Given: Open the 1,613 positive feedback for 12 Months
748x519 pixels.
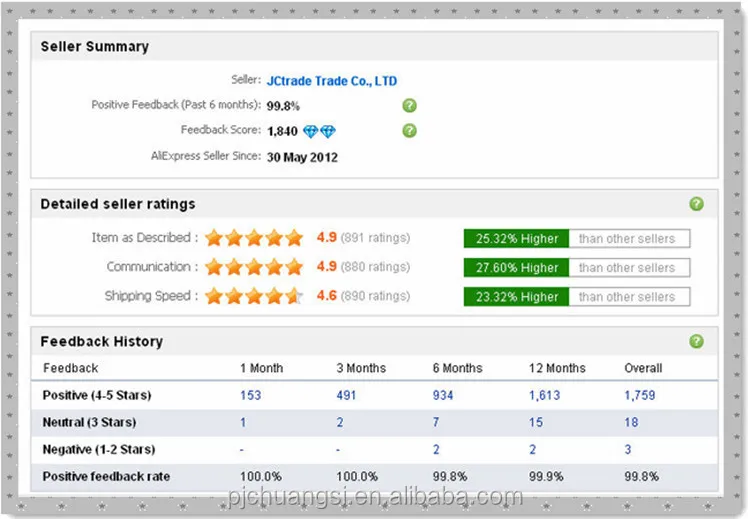Looking at the screenshot, I should pos(544,395).
